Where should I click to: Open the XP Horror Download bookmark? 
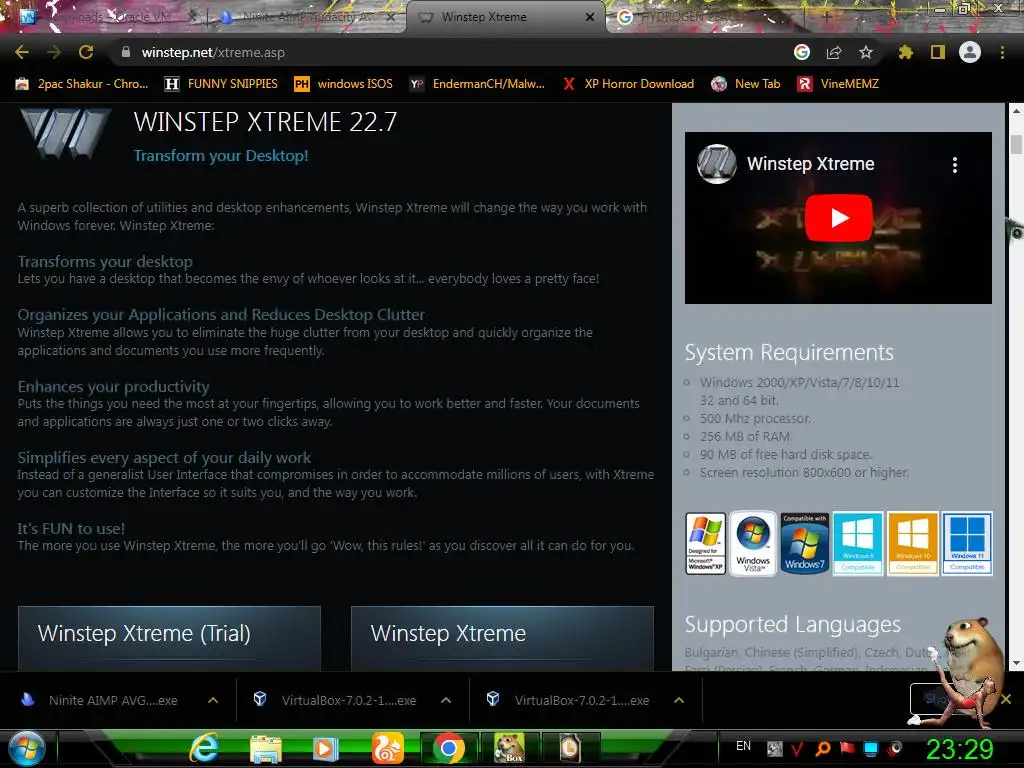pyautogui.click(x=628, y=84)
